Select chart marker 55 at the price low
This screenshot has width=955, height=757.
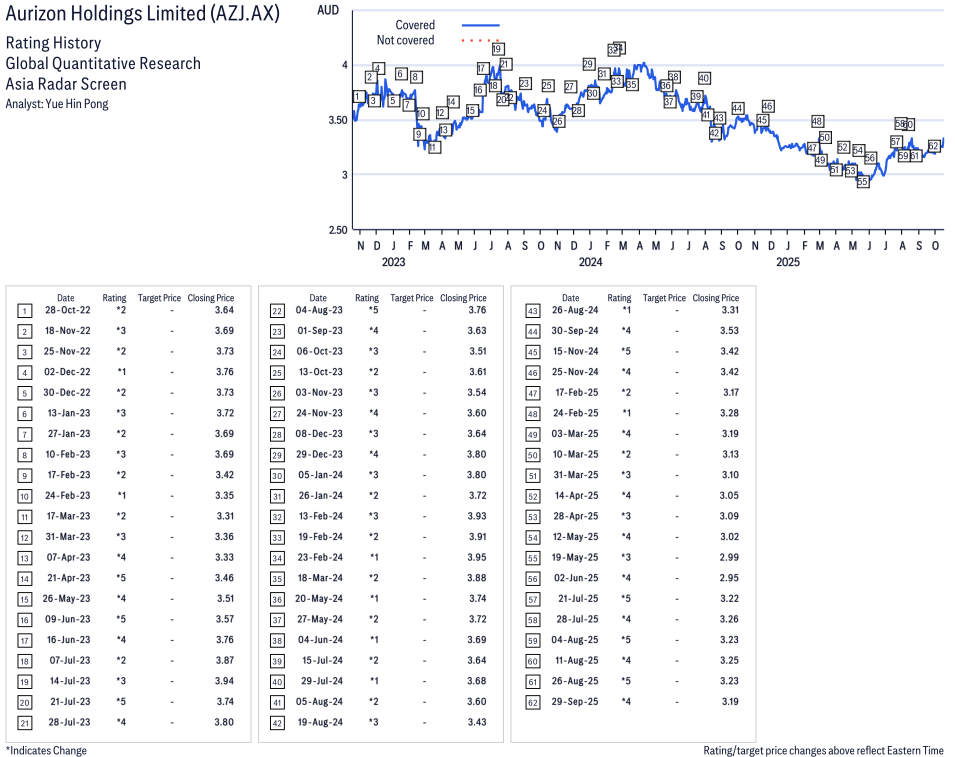tap(862, 182)
